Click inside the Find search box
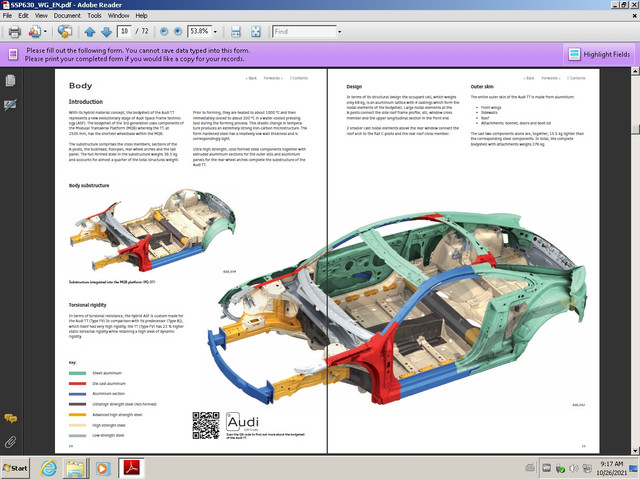The image size is (640, 480). tap(304, 31)
